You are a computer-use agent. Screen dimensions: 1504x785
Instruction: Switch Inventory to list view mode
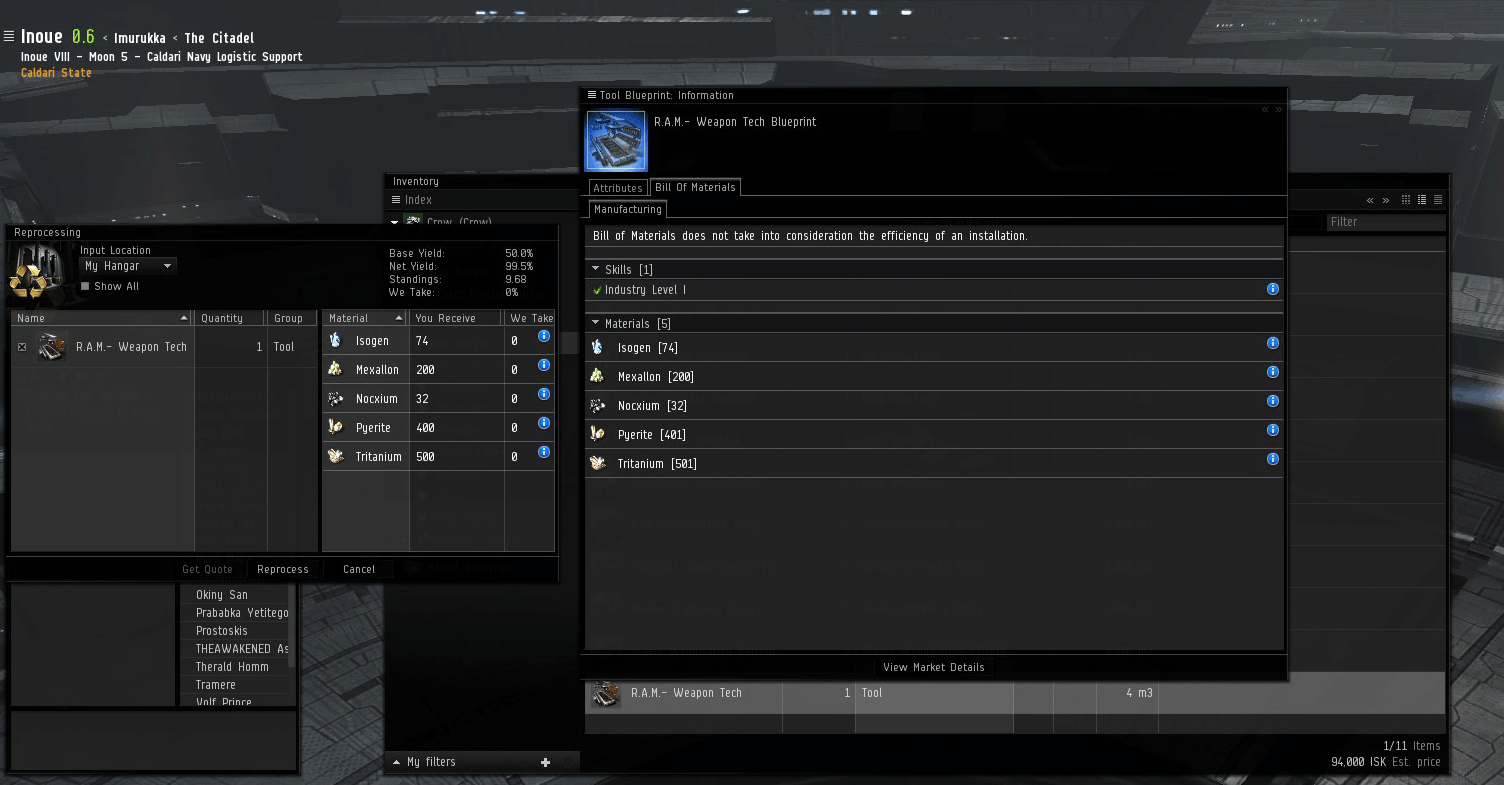coord(1438,200)
